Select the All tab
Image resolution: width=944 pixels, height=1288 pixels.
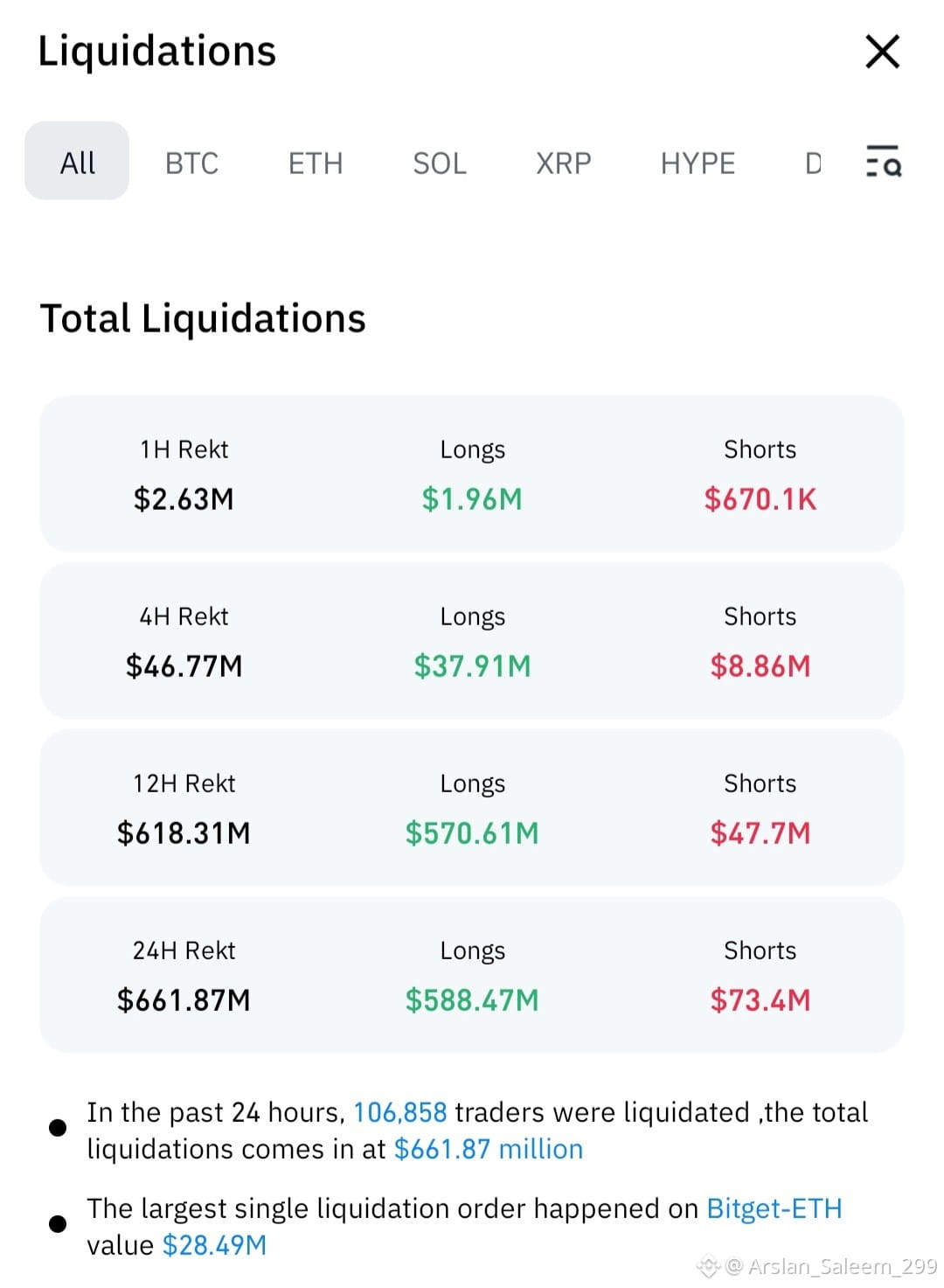(77, 162)
